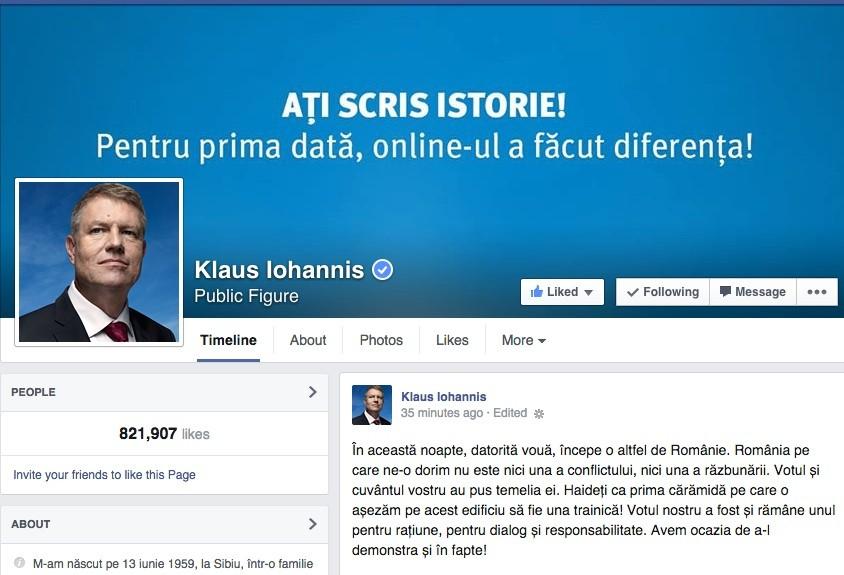
Task: Open the Liked dropdown arrow
Action: pos(588,292)
